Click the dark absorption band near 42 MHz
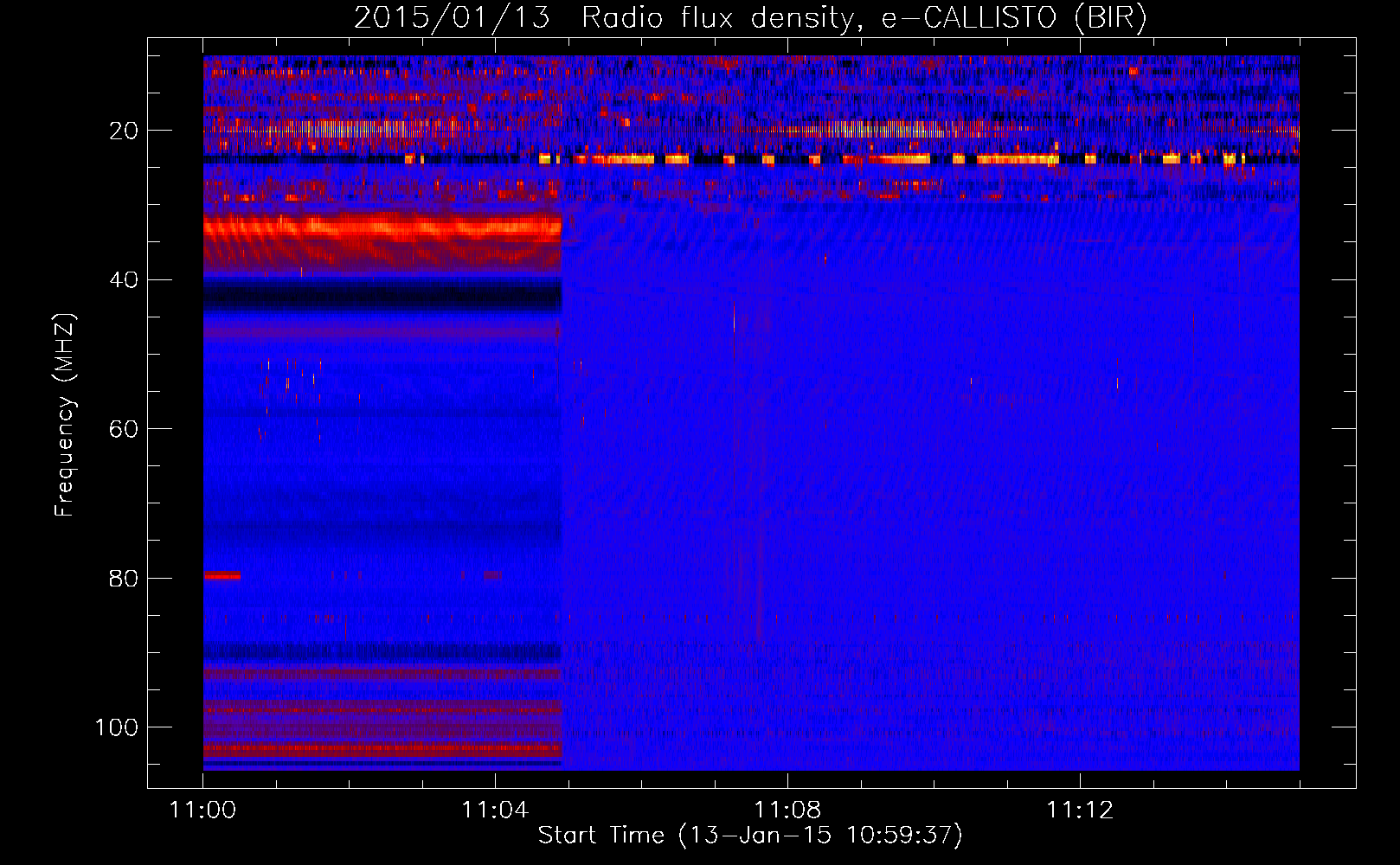 382,298
